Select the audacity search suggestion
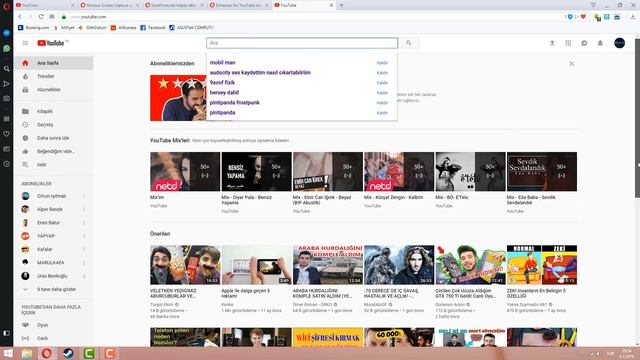This screenshot has height=360, width=640. pyautogui.click(x=260, y=72)
